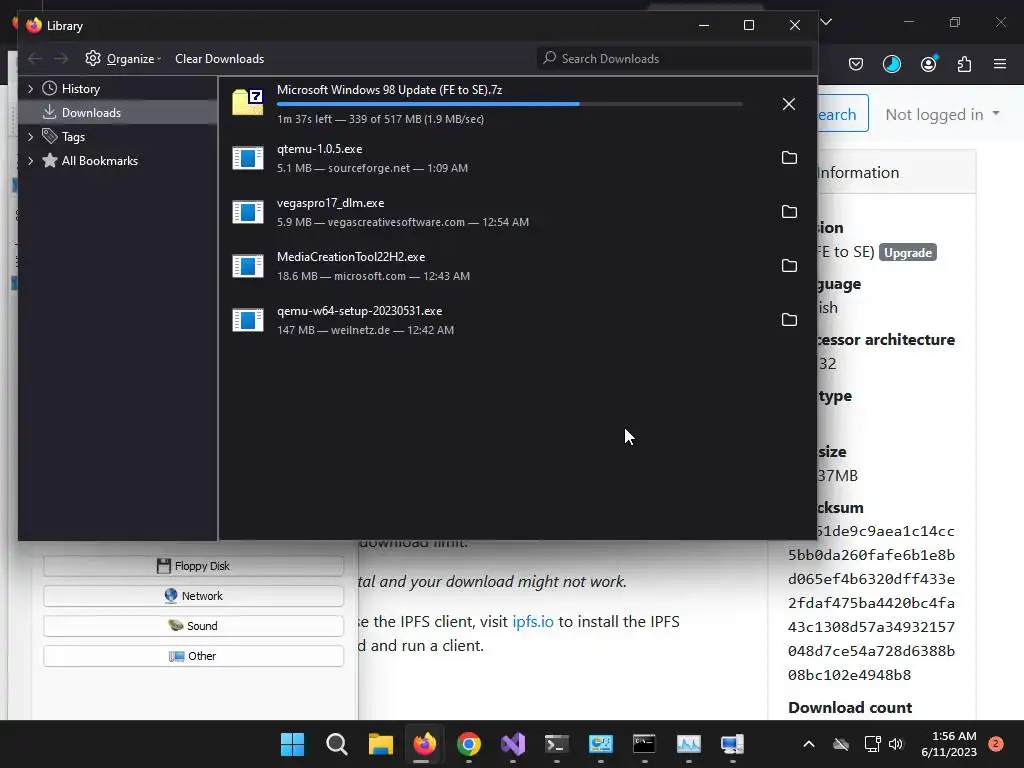Select the qemu-w64-setup-20230531.exe download entry
1024x768 pixels.
[517, 321]
